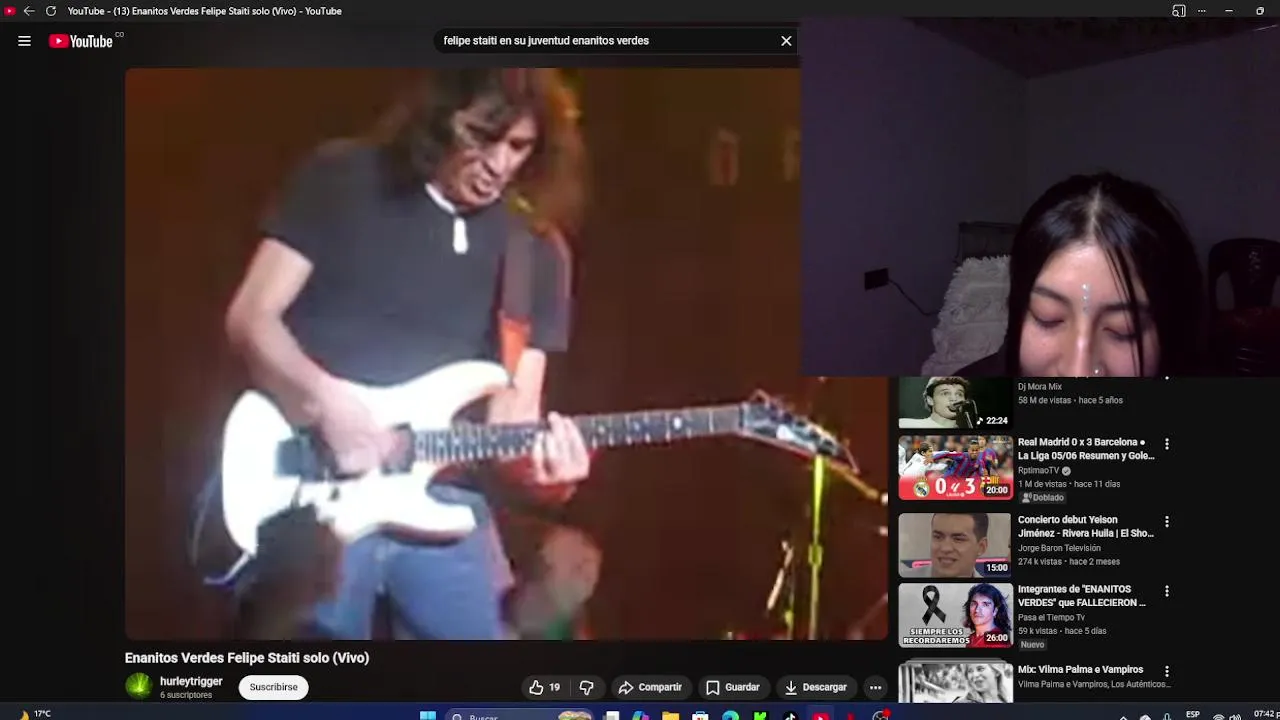This screenshot has width=1280, height=720.
Task: Save video using Guardar button
Action: (x=733, y=687)
